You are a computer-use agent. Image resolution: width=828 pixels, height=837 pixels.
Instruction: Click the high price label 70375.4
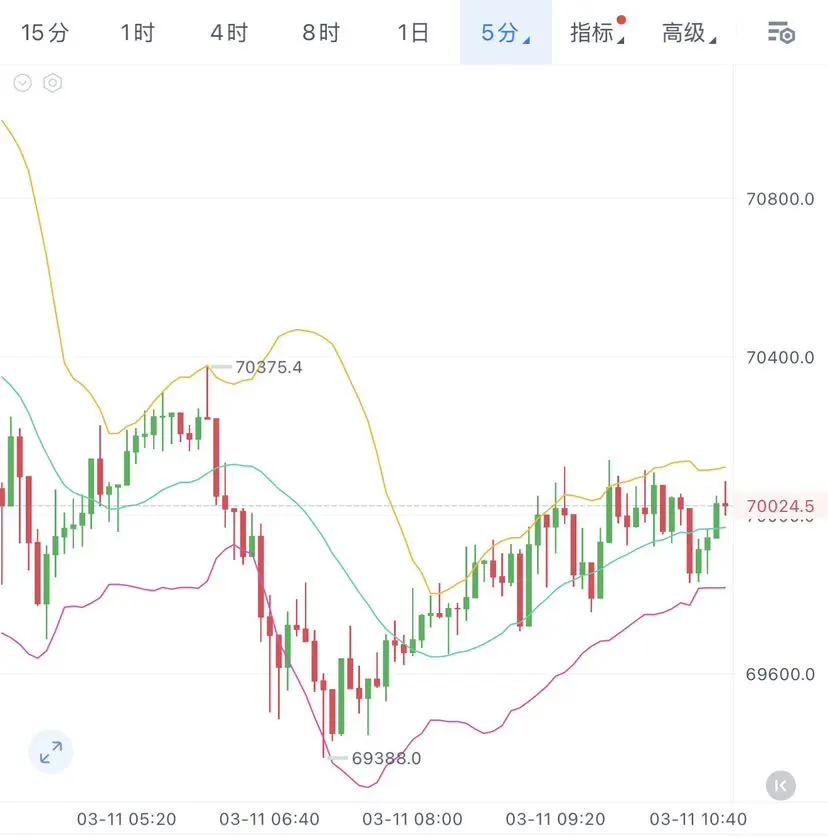point(269,367)
